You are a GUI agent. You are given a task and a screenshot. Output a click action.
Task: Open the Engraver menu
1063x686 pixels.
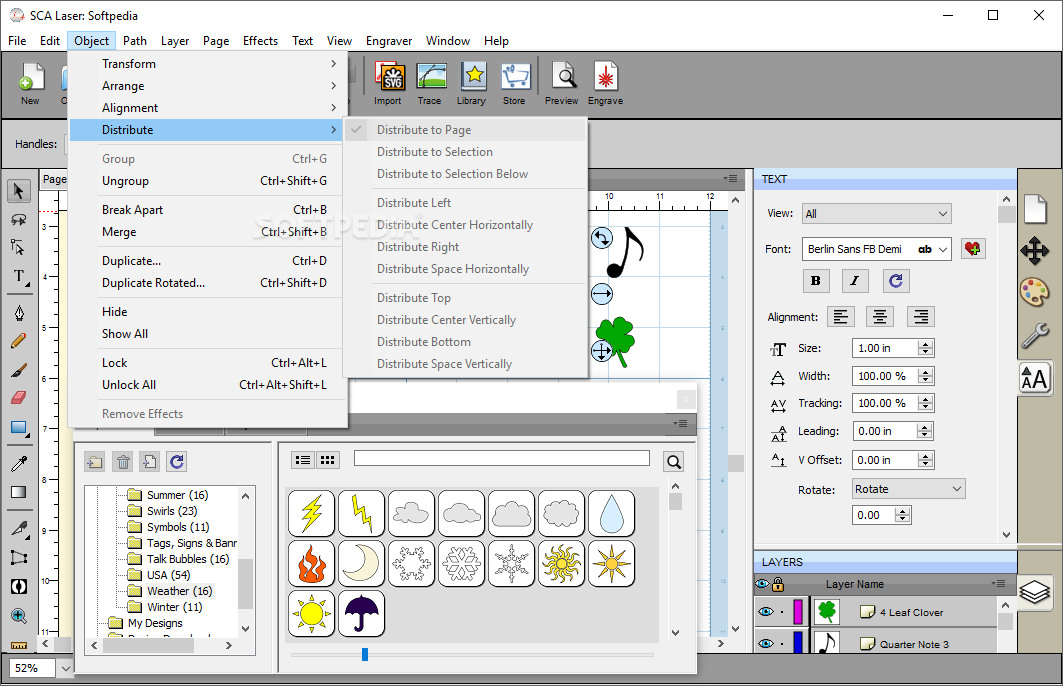(x=389, y=41)
